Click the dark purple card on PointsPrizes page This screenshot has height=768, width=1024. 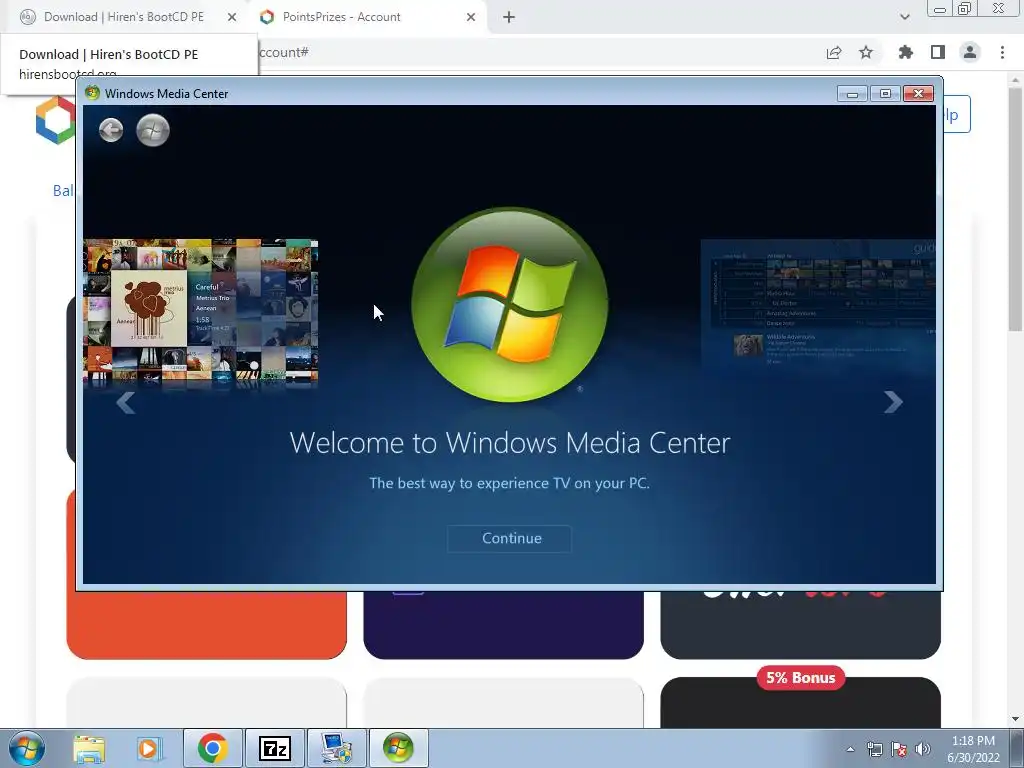pos(504,625)
